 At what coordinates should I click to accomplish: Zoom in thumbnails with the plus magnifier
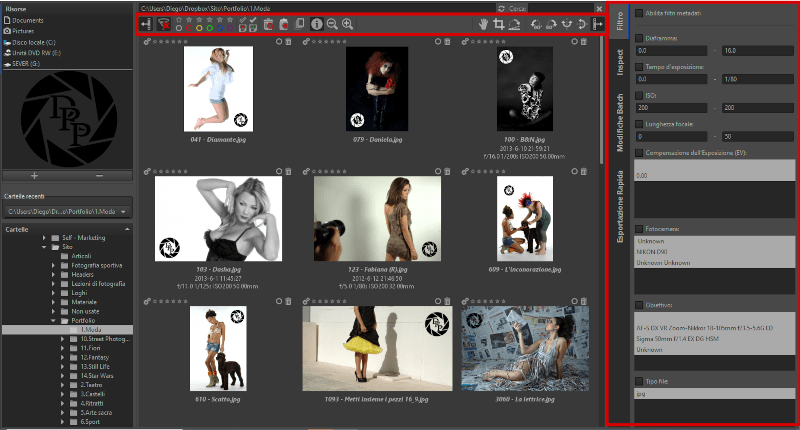348,24
